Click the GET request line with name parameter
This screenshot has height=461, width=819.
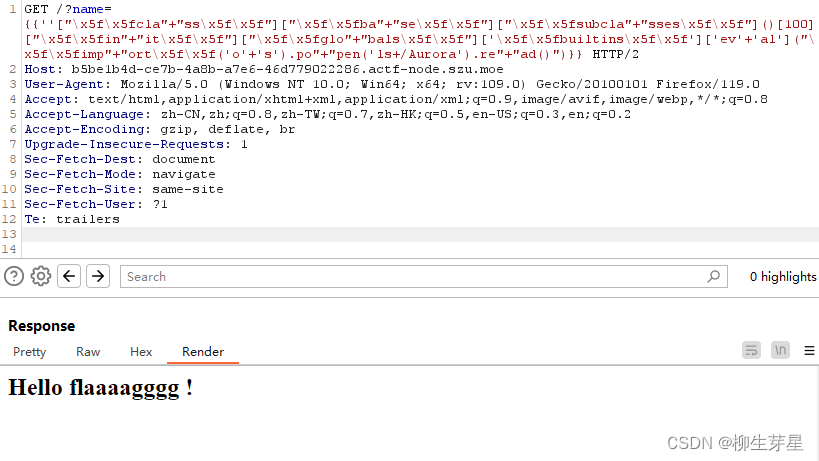(x=419, y=32)
